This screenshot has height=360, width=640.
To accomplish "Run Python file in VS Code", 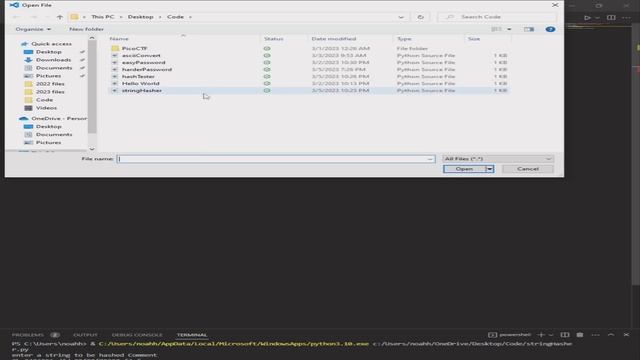I will tap(587, 18).
